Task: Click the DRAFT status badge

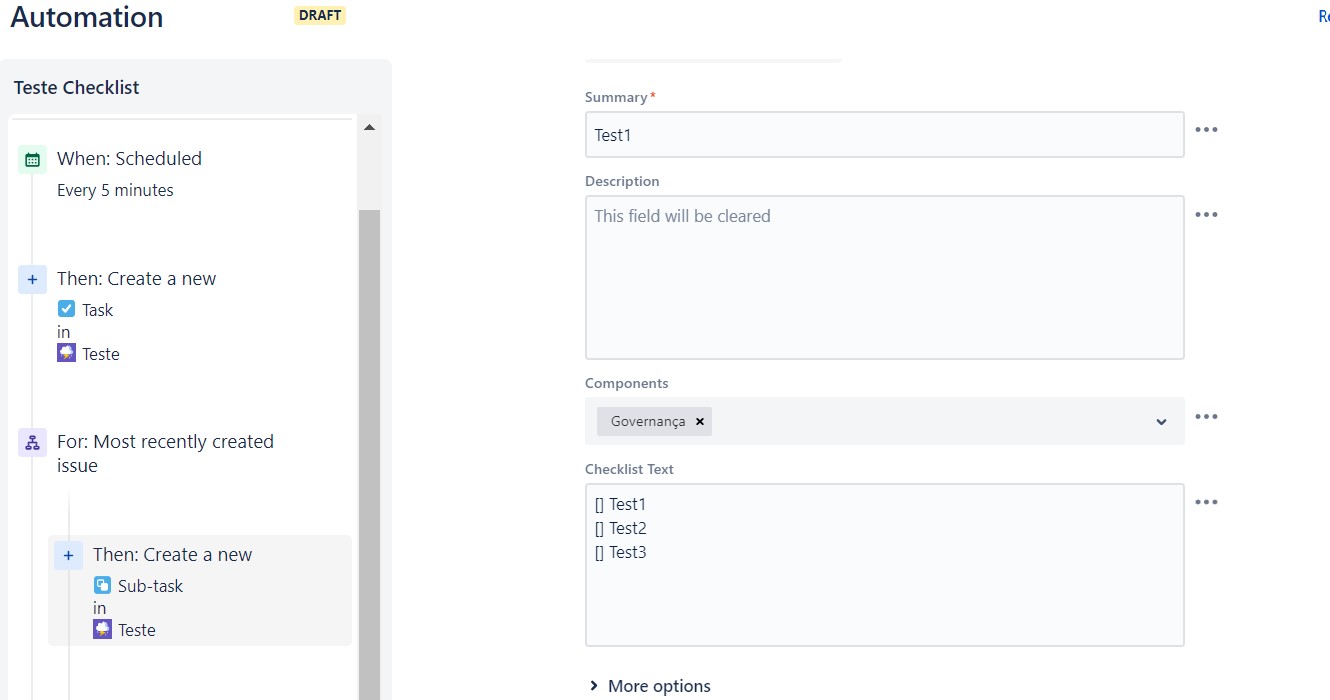Action: [320, 16]
